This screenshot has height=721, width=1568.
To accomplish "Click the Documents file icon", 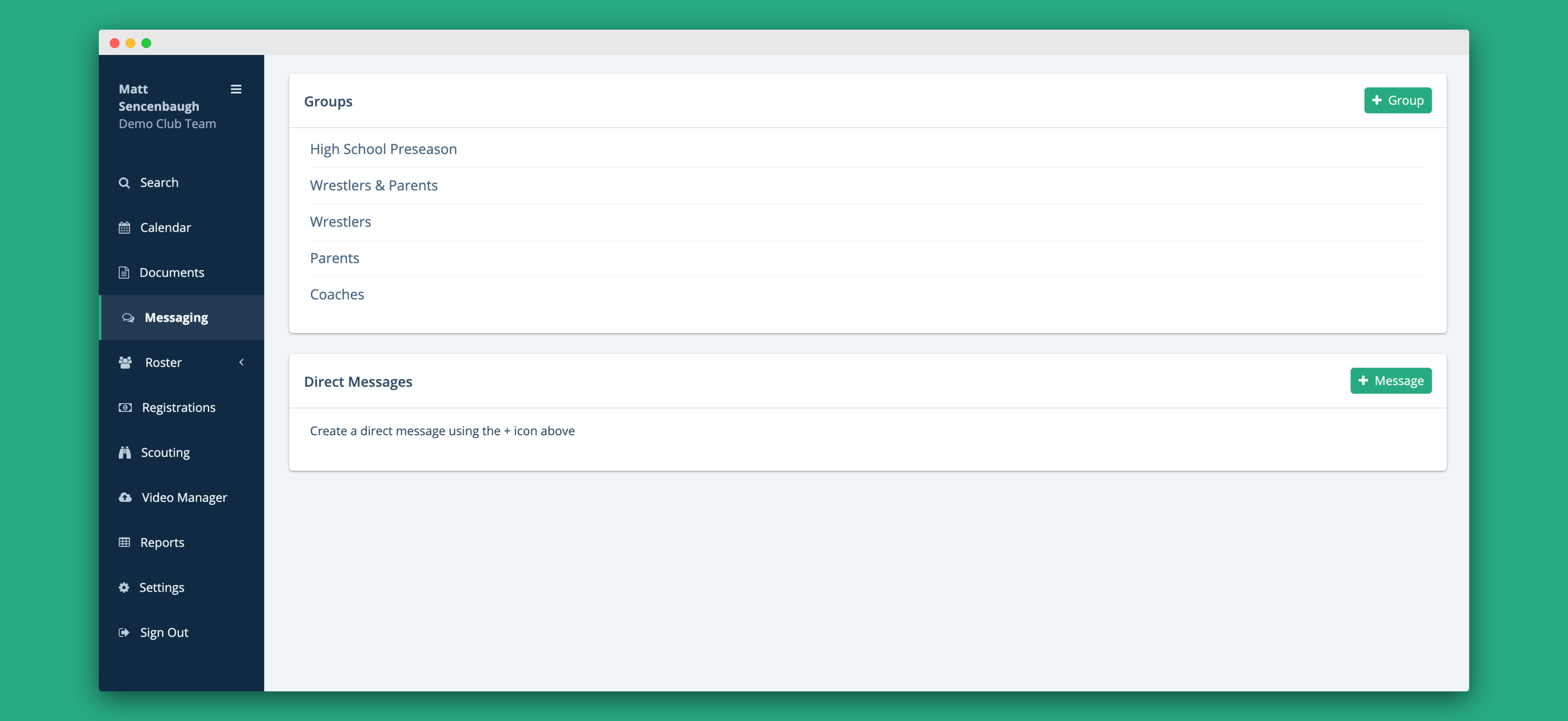I will (x=124, y=273).
